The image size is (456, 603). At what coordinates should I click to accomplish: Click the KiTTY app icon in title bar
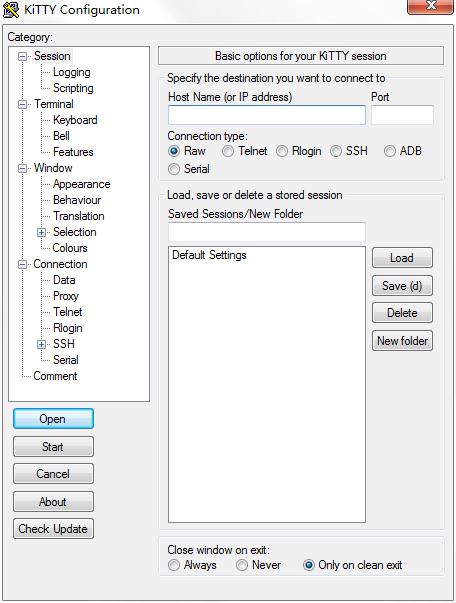[x=11, y=10]
